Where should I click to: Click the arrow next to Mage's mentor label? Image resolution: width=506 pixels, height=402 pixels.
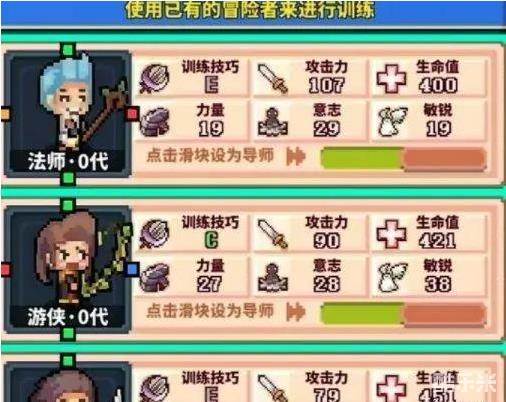point(295,156)
